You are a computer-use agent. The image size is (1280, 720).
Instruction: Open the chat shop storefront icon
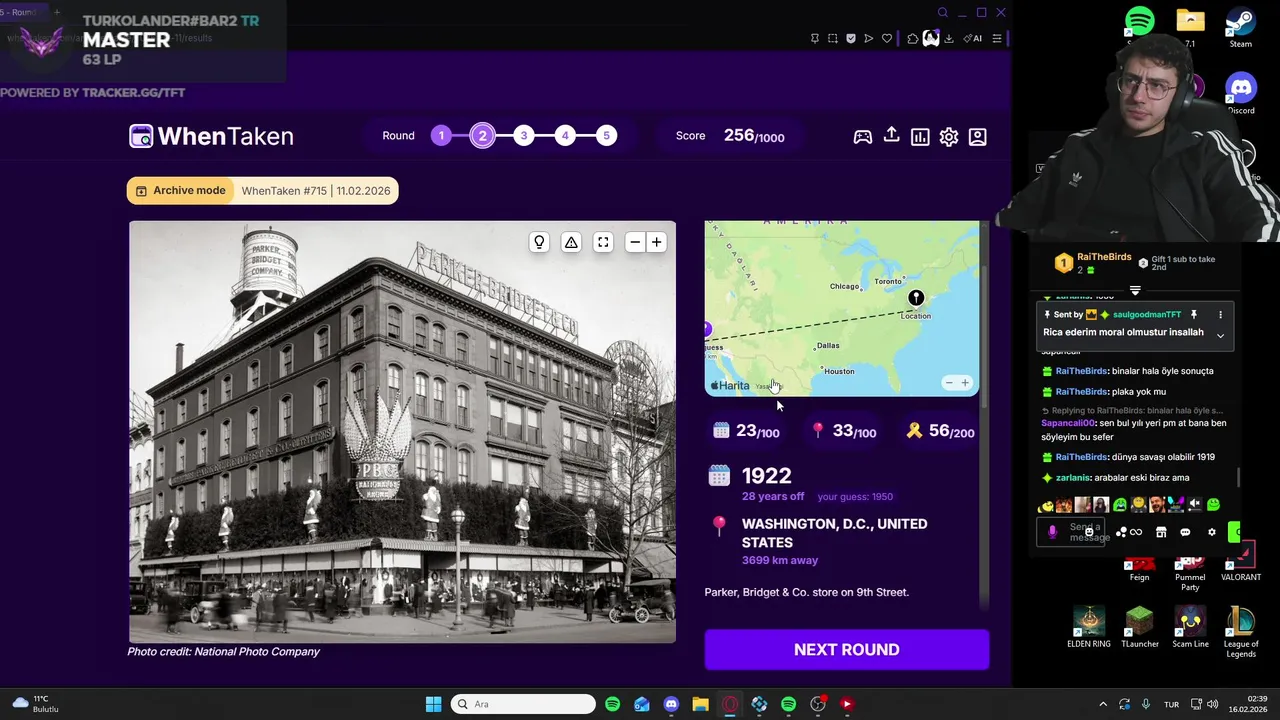coord(1161,533)
